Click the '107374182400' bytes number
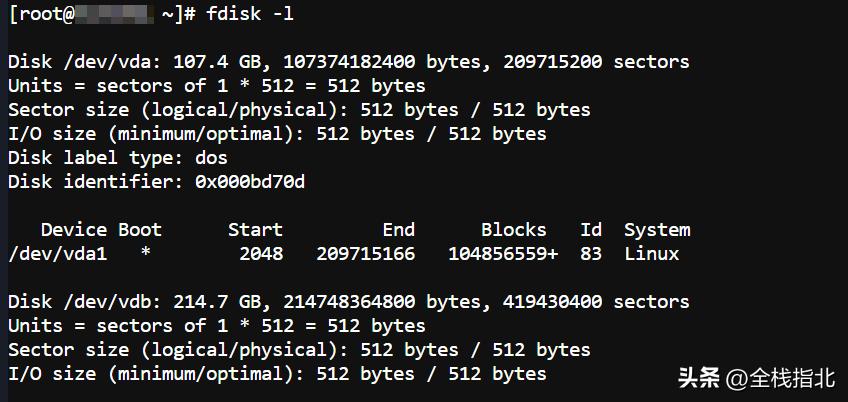This screenshot has width=848, height=402. click(349, 62)
